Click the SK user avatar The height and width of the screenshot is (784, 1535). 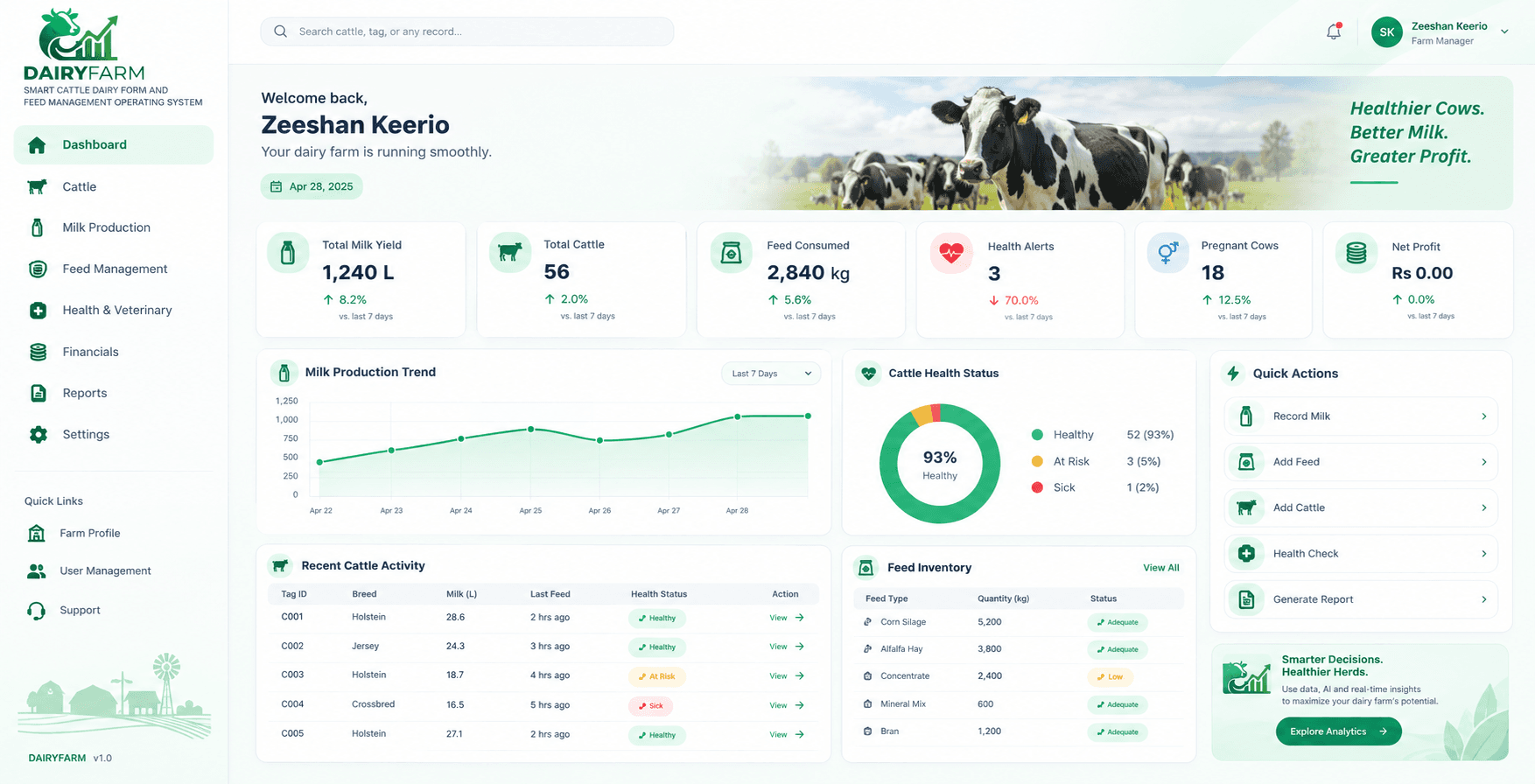pos(1386,32)
